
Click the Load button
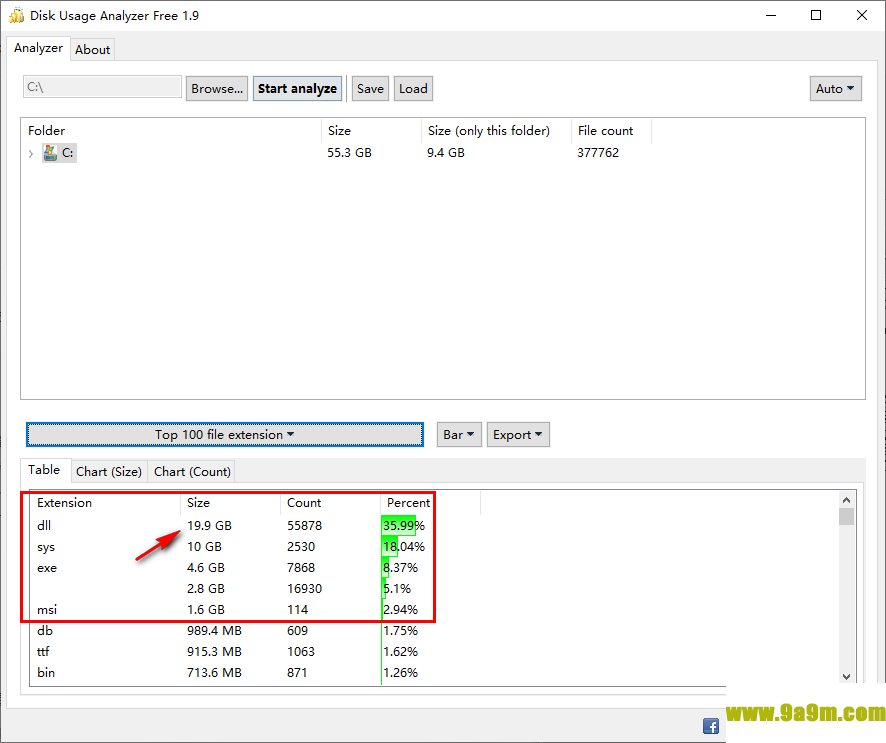(413, 89)
